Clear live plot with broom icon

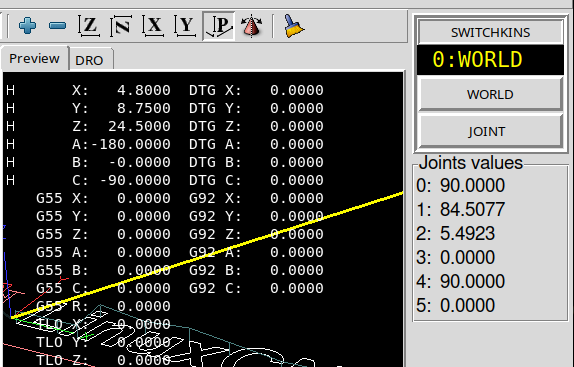294,26
